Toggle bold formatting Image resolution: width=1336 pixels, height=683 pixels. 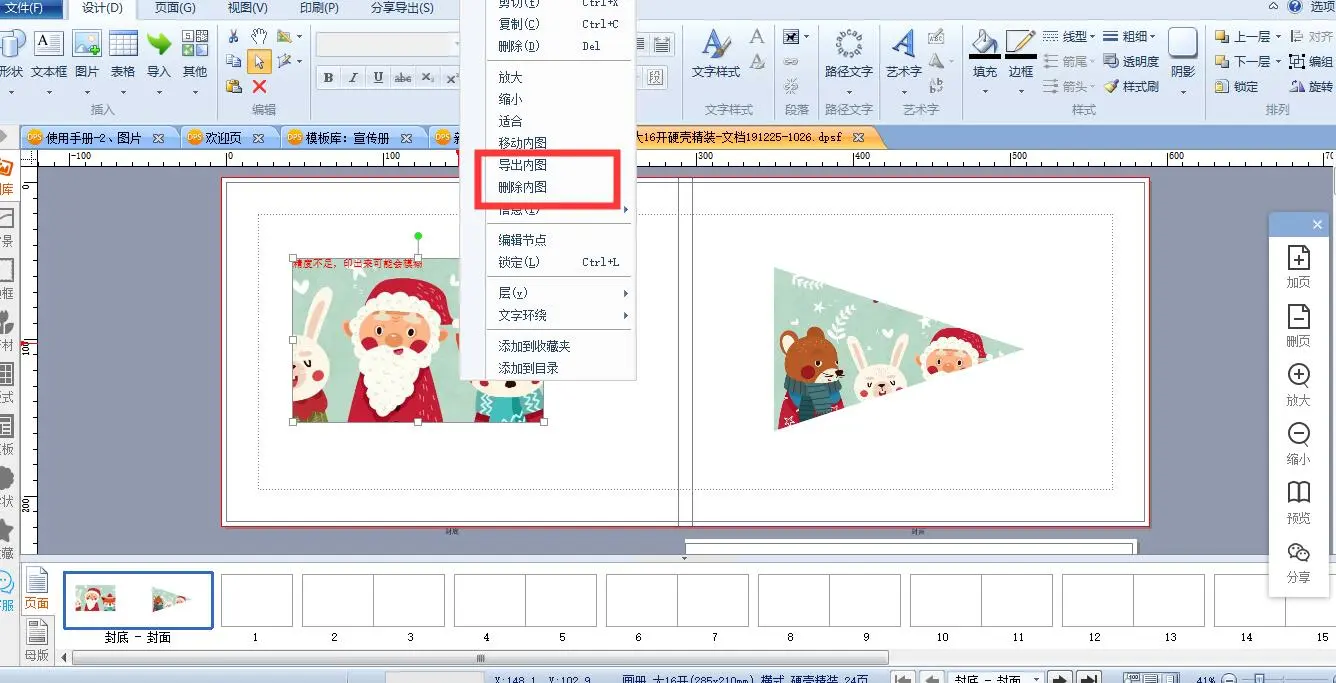tap(328, 78)
